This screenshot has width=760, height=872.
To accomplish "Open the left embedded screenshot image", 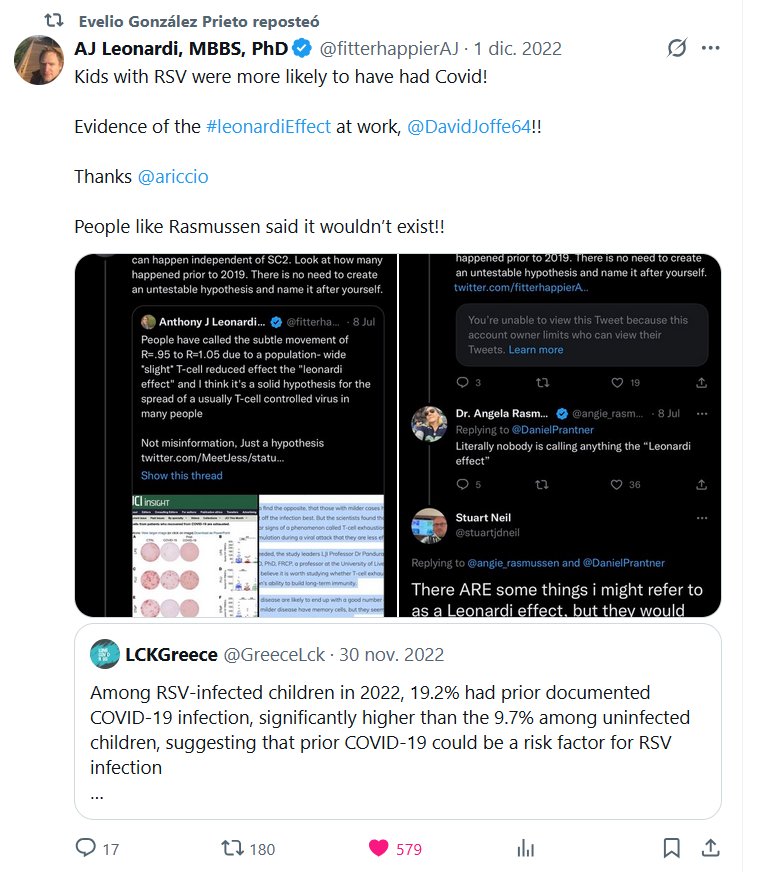I will click(235, 435).
